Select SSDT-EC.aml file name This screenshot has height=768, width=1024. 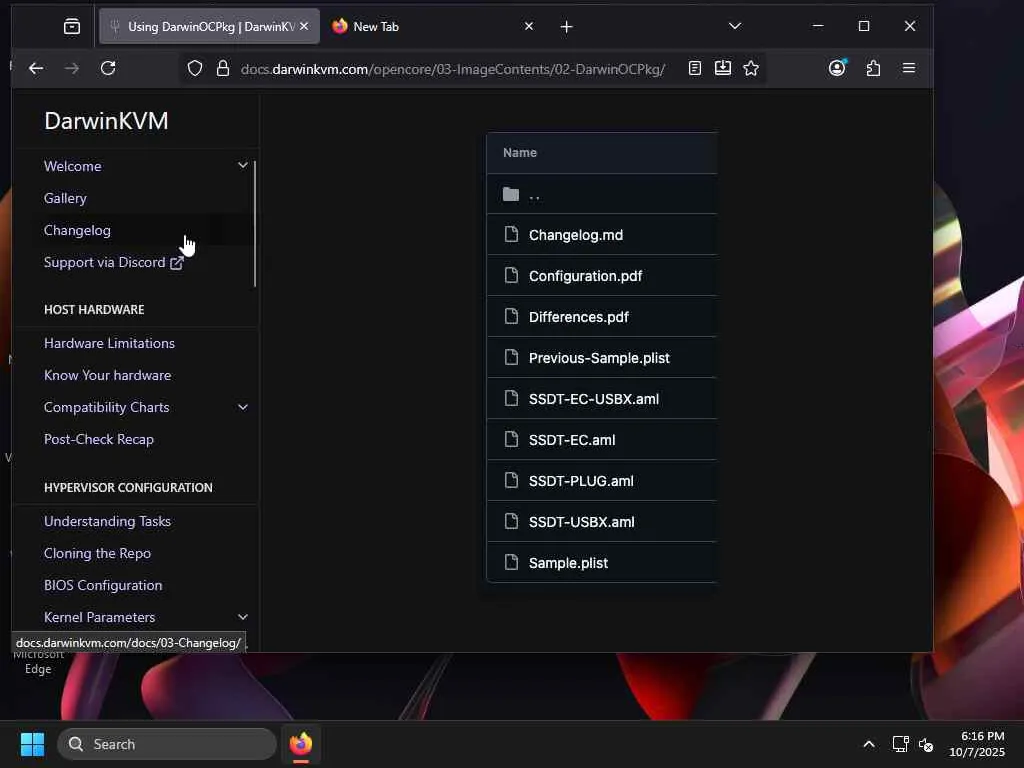pyautogui.click(x=572, y=440)
